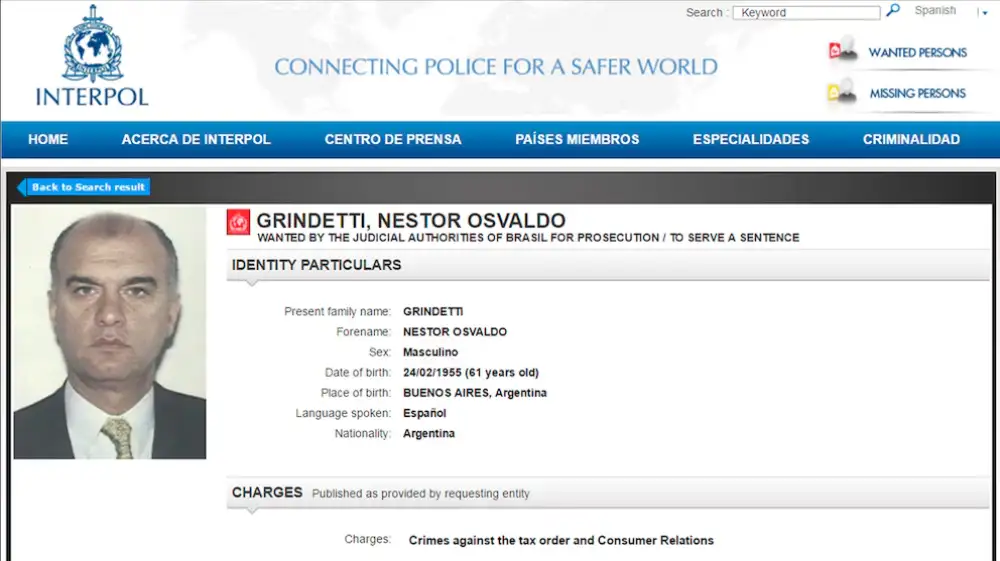
Task: Click the INTERPOL logo emblem
Action: pos(92,44)
